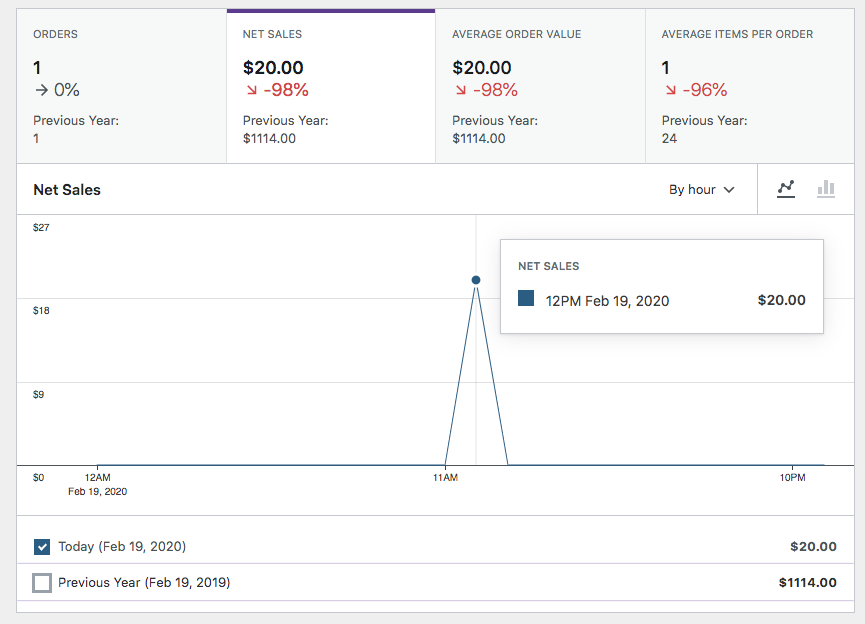The width and height of the screenshot is (865, 624).
Task: Uncheck the Today (Feb 19, 2020) checkbox
Action: 42,547
